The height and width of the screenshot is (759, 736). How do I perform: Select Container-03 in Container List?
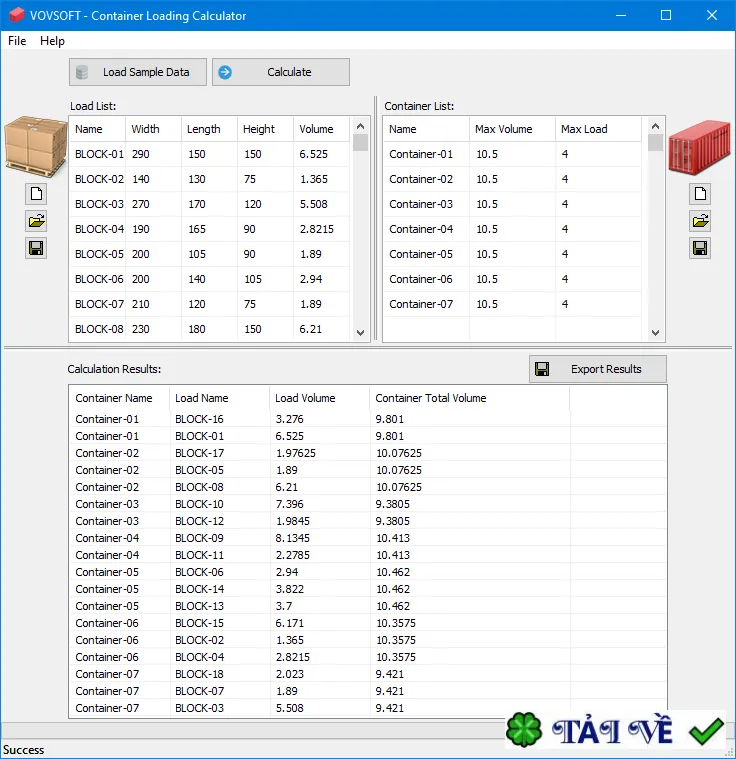pos(512,204)
